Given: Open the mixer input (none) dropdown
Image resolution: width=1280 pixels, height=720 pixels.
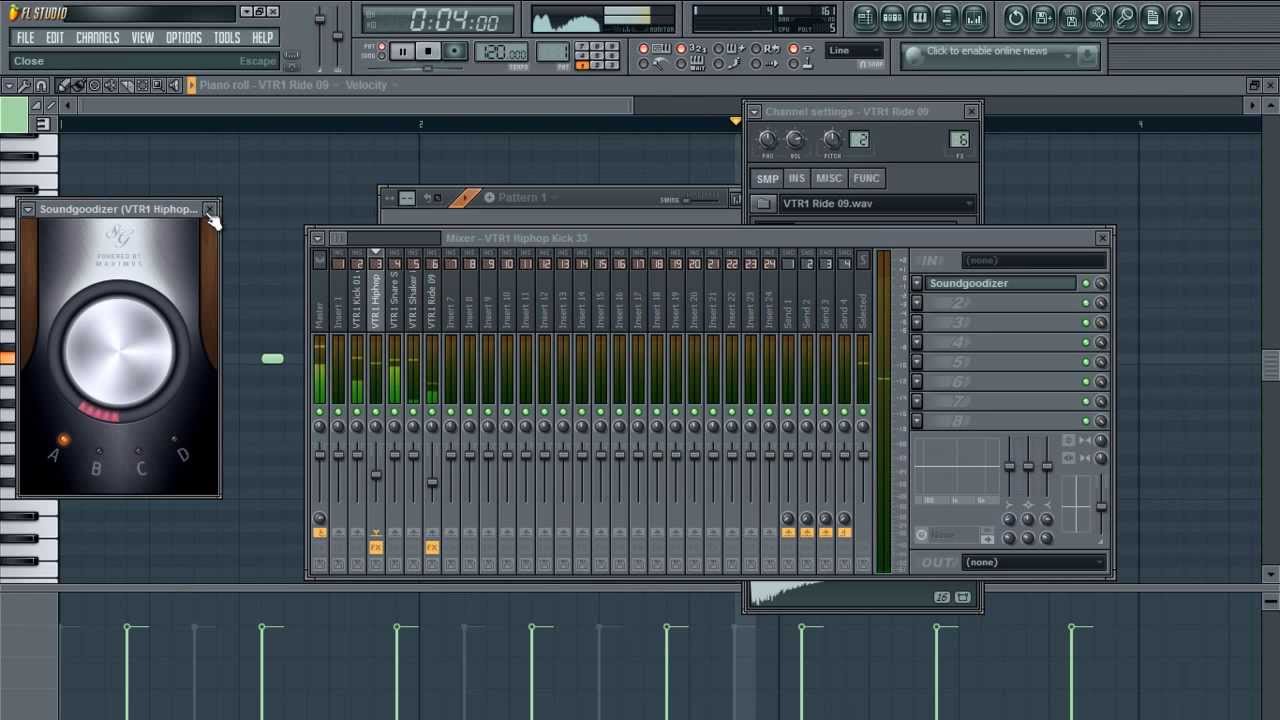Looking at the screenshot, I should (x=1034, y=260).
